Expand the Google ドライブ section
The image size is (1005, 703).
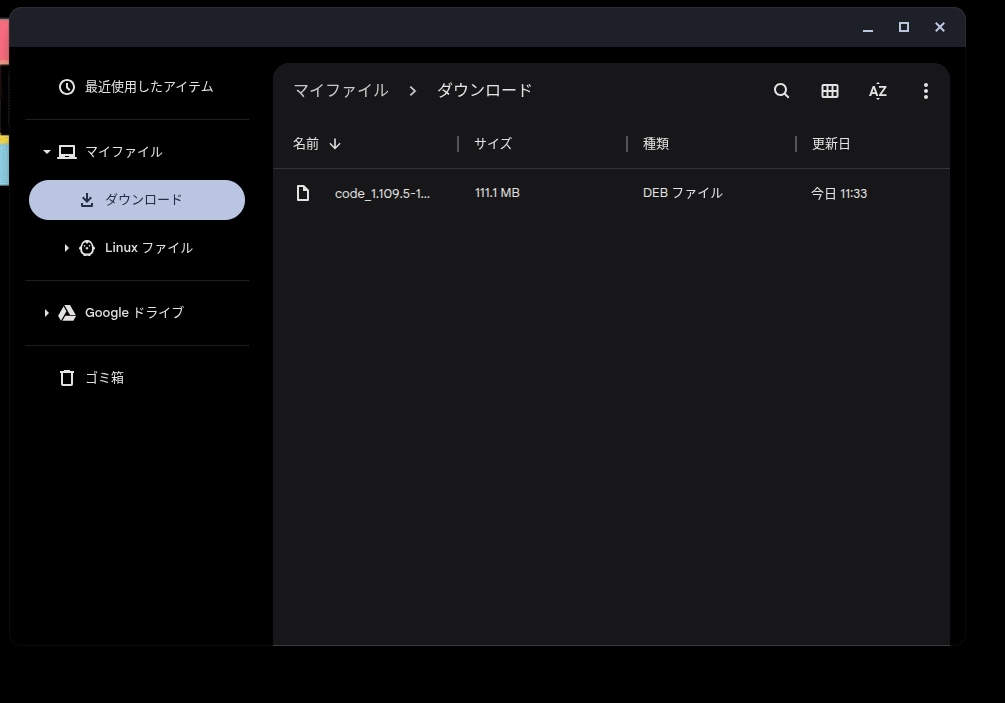click(x=45, y=312)
